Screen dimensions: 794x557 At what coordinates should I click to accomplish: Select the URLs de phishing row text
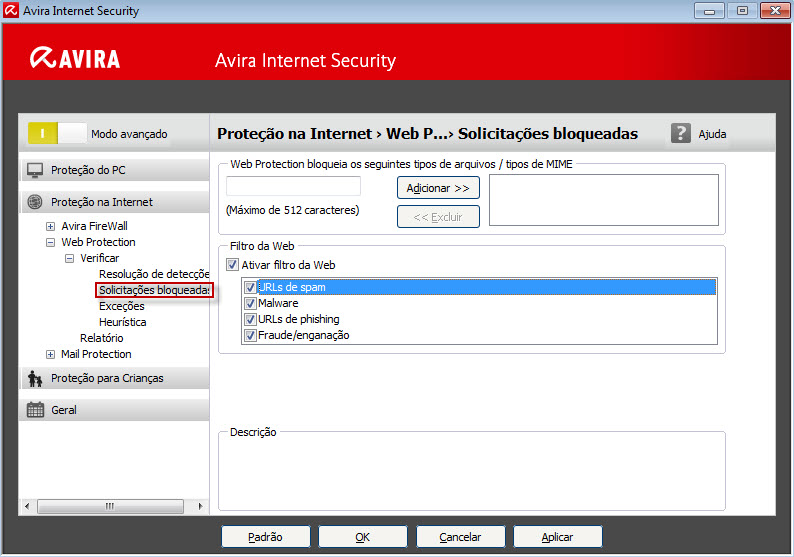click(299, 320)
